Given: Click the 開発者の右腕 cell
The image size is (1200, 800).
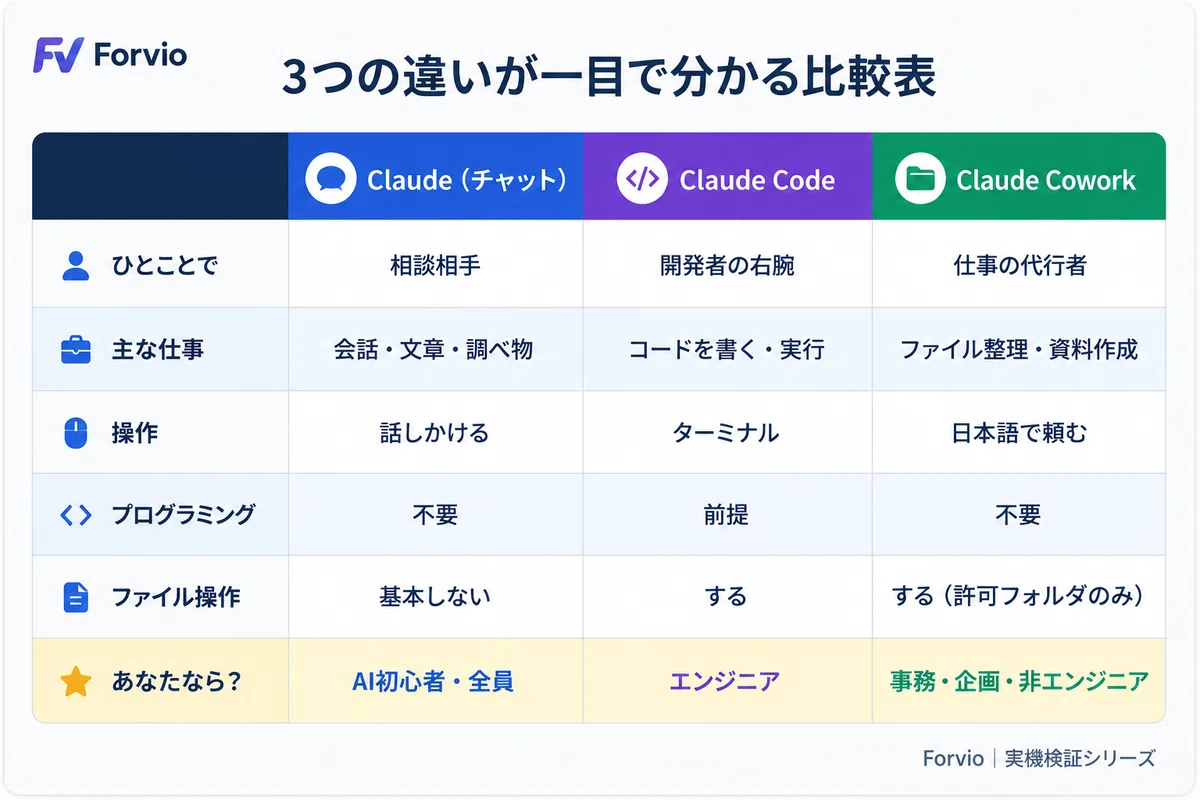Looking at the screenshot, I should (728, 265).
